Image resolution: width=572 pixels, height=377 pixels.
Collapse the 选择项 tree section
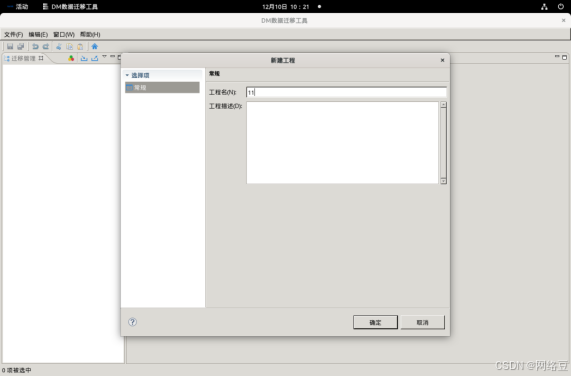[x=127, y=75]
